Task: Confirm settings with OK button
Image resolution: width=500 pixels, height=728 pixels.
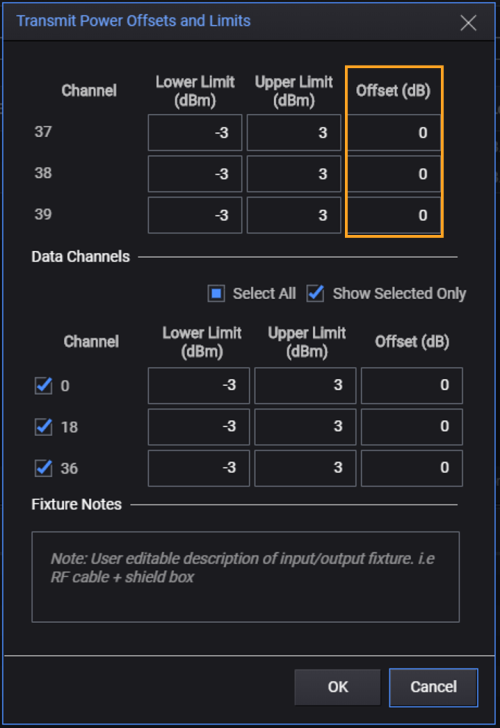Action: click(x=338, y=687)
